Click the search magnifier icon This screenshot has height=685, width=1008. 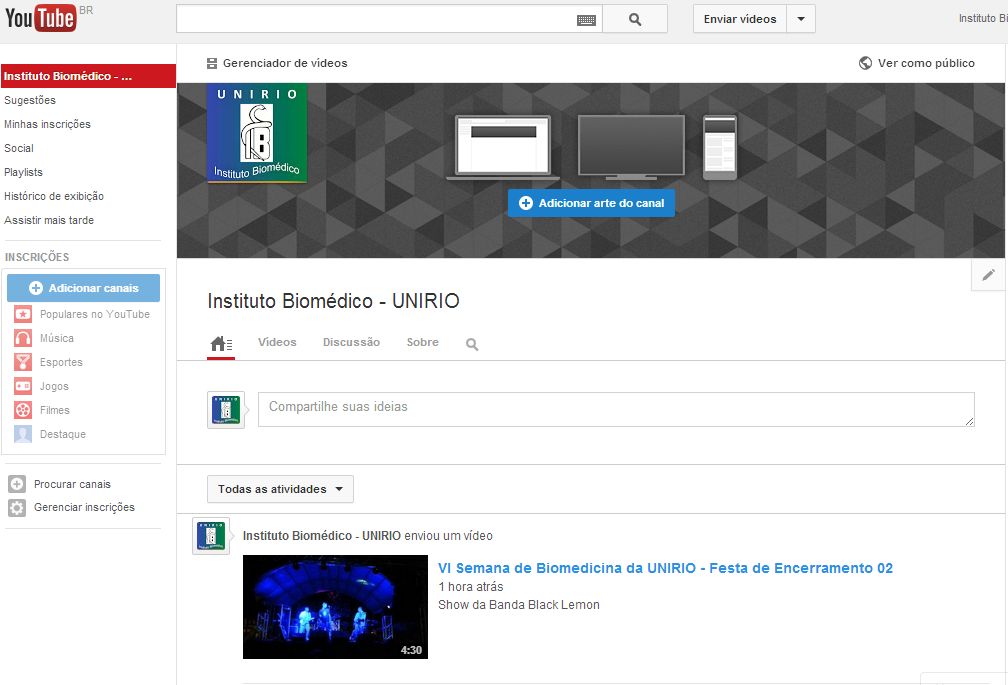(x=634, y=18)
